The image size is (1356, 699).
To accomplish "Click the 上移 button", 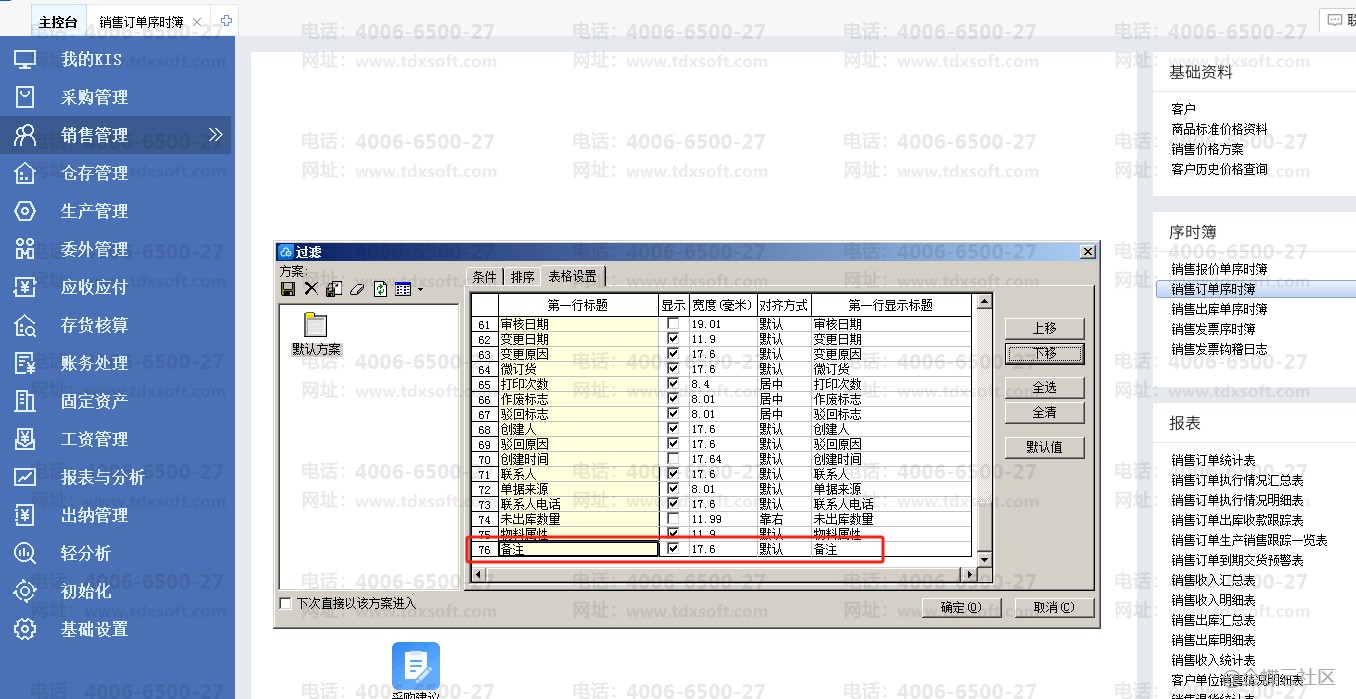I will tap(1044, 328).
